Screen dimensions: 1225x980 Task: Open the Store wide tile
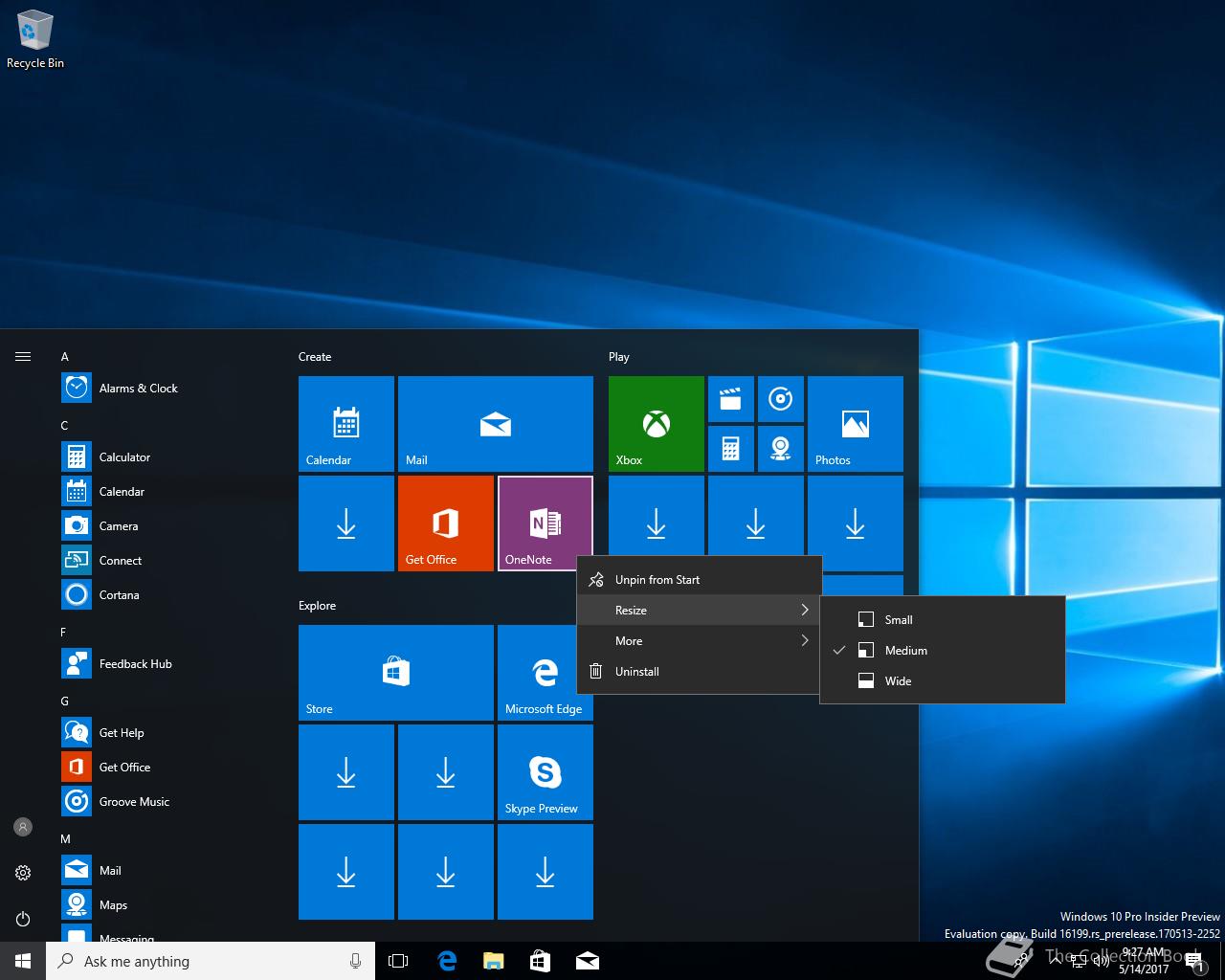396,673
